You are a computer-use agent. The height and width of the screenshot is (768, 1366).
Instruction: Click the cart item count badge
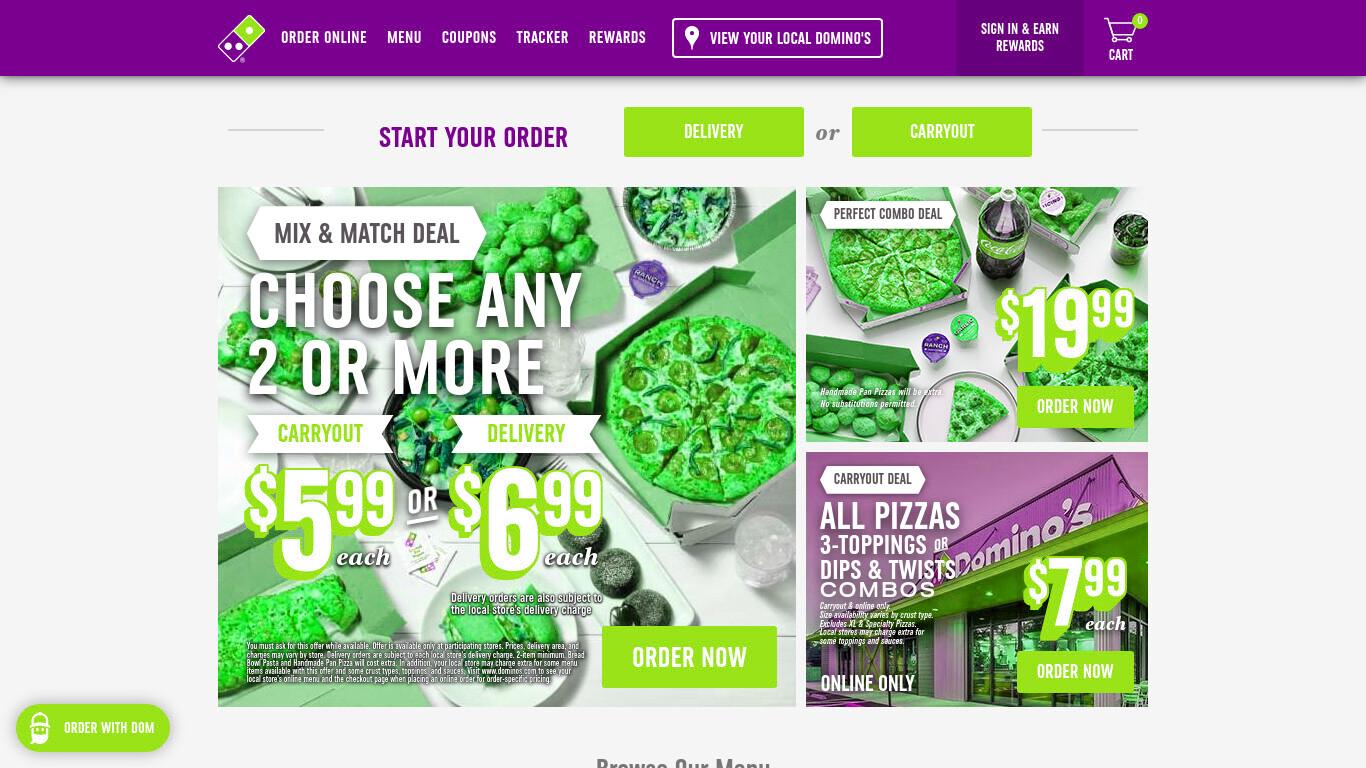(x=1140, y=21)
